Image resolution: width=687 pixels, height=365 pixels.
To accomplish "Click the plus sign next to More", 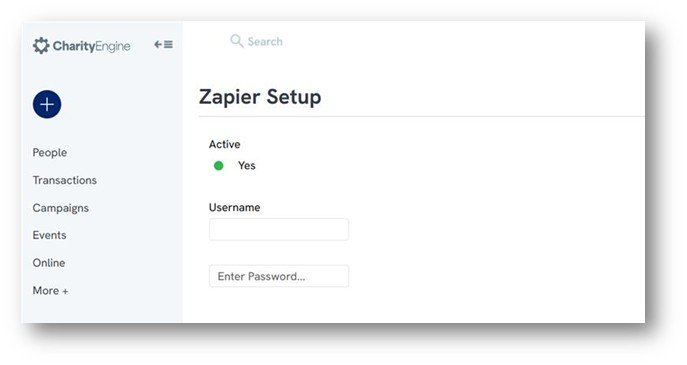I will [x=65, y=291].
